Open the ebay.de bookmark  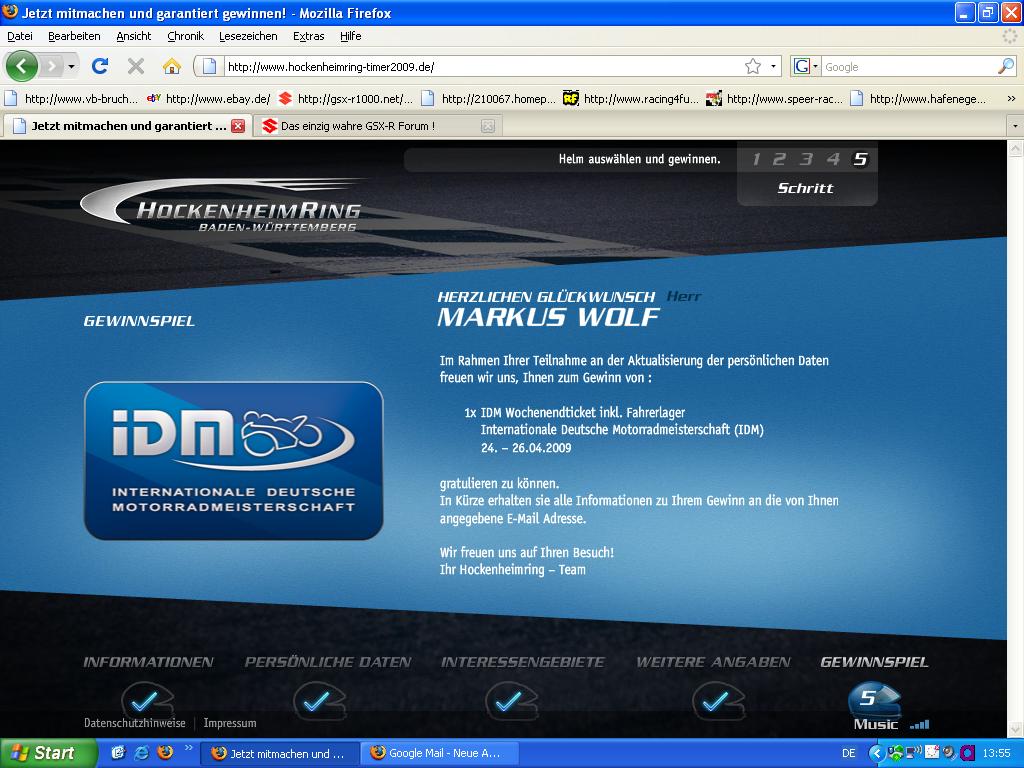209,99
